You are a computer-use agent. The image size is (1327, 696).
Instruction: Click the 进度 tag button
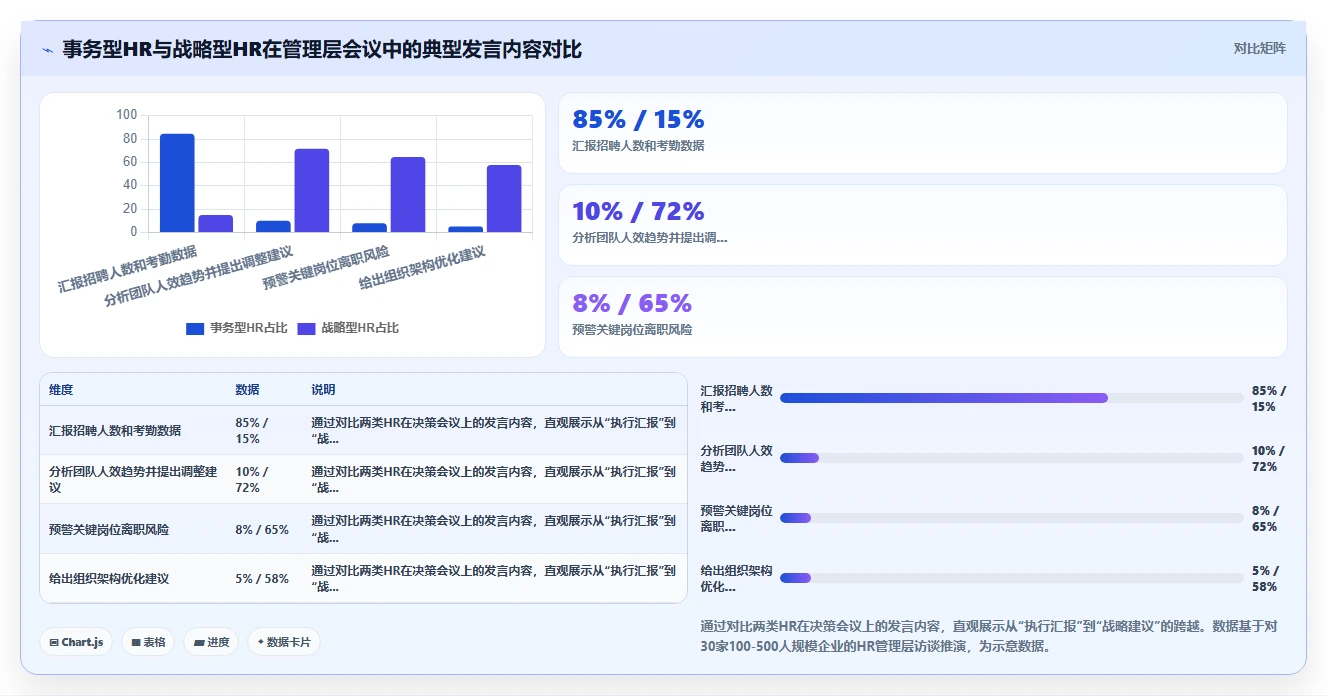click(x=211, y=642)
